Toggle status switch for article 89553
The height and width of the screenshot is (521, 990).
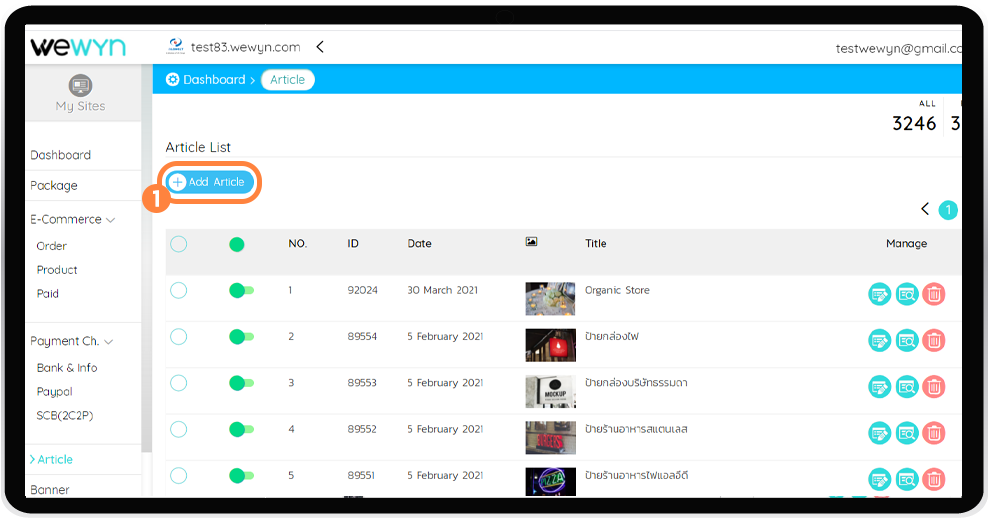241,383
